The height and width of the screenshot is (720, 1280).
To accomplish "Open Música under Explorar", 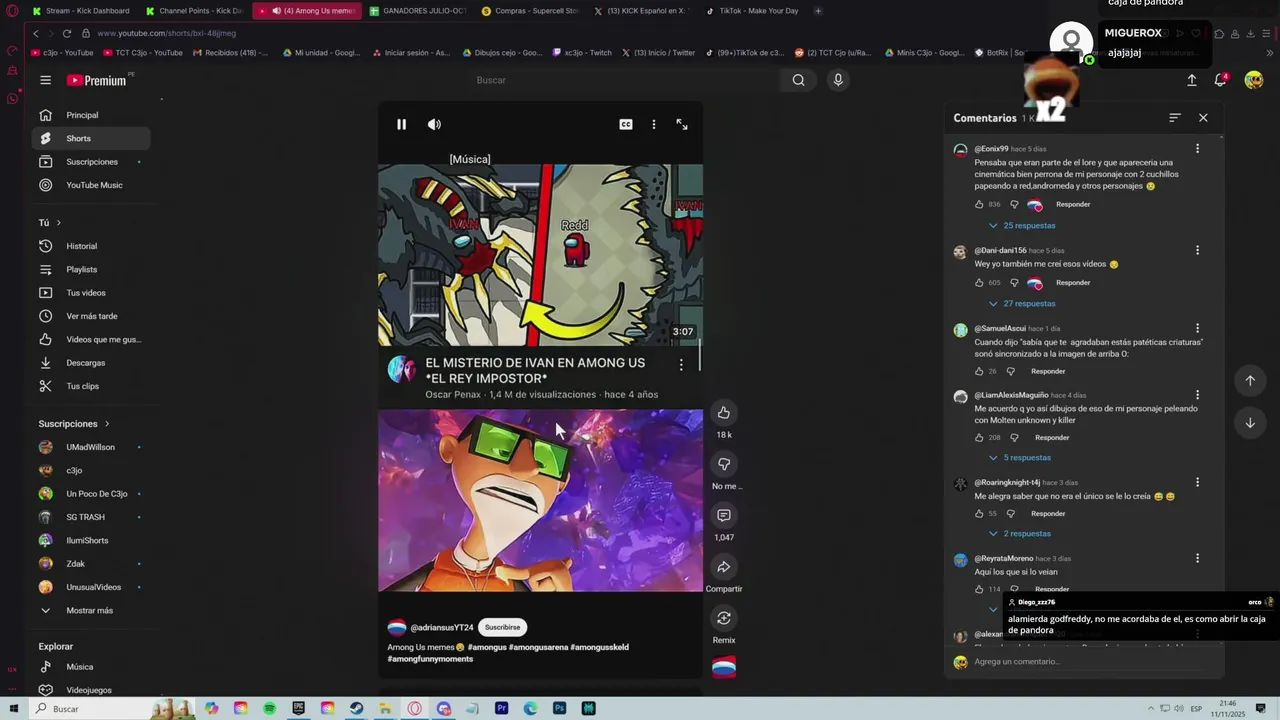I will coord(91,666).
